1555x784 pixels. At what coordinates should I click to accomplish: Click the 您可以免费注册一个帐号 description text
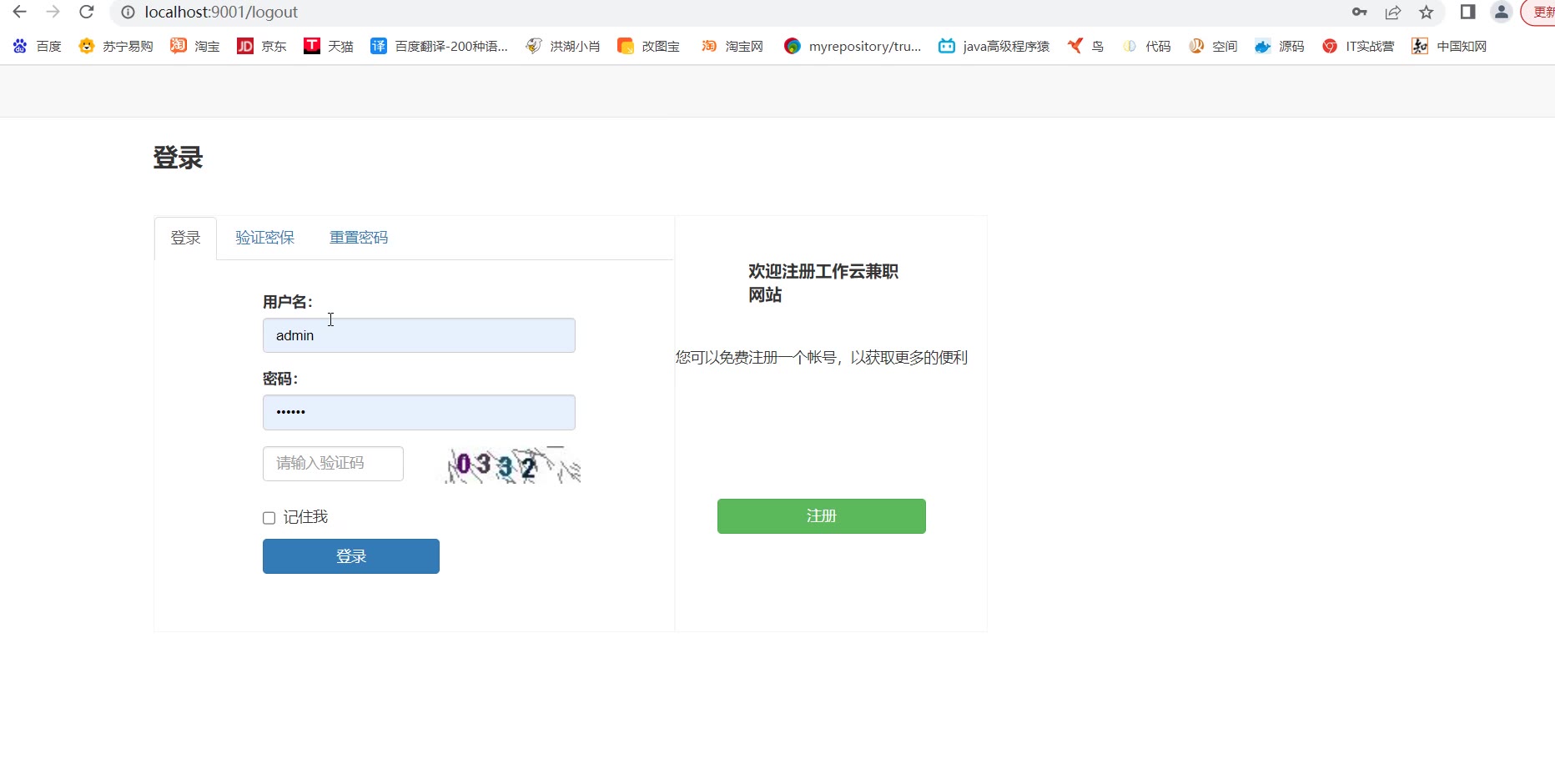pyautogui.click(x=822, y=357)
